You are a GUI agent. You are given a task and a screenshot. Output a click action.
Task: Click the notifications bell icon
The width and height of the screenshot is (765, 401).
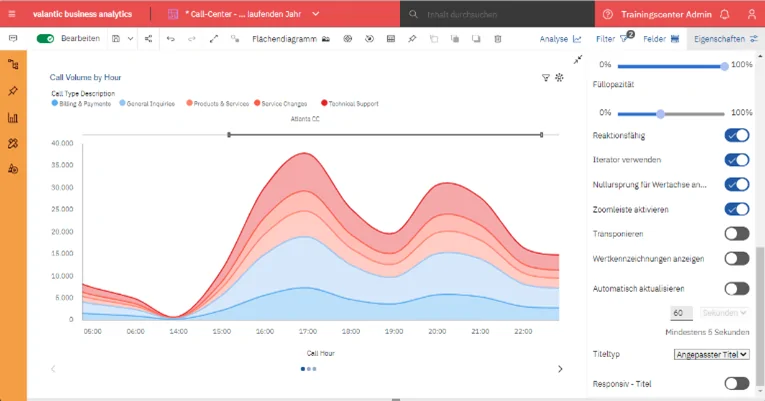(724, 14)
